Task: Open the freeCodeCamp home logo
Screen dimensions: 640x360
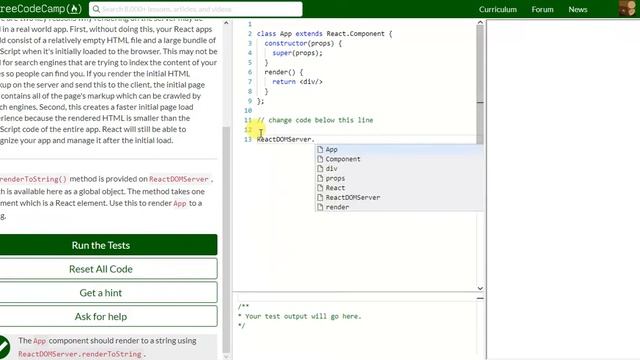Action: pyautogui.click(x=40, y=9)
